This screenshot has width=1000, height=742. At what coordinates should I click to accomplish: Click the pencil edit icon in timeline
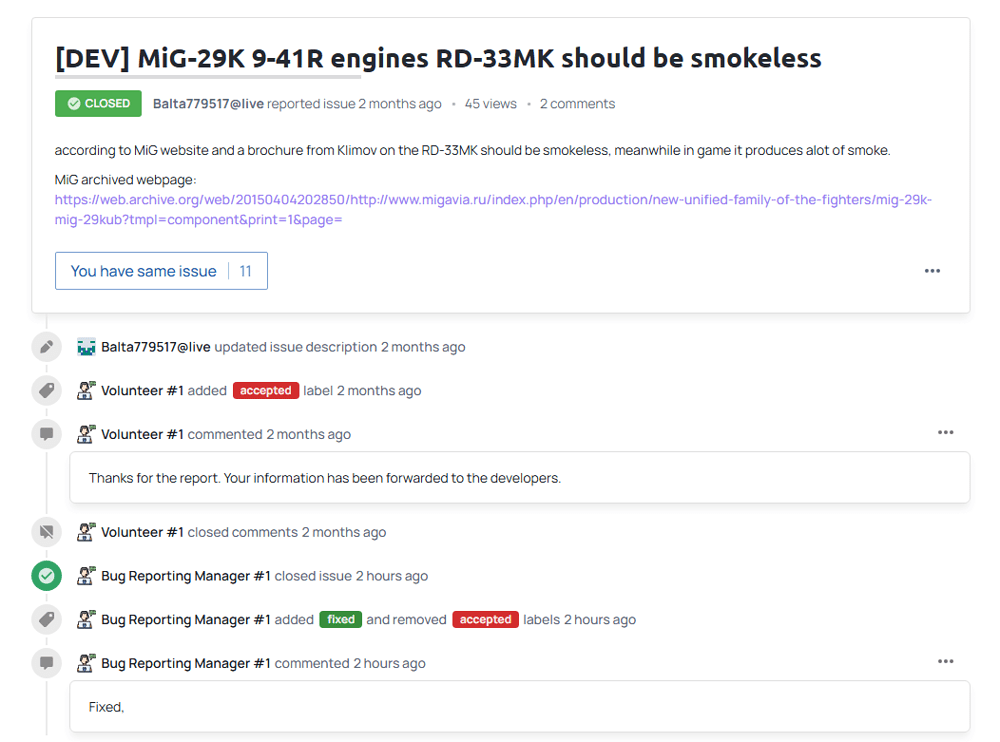click(x=47, y=347)
